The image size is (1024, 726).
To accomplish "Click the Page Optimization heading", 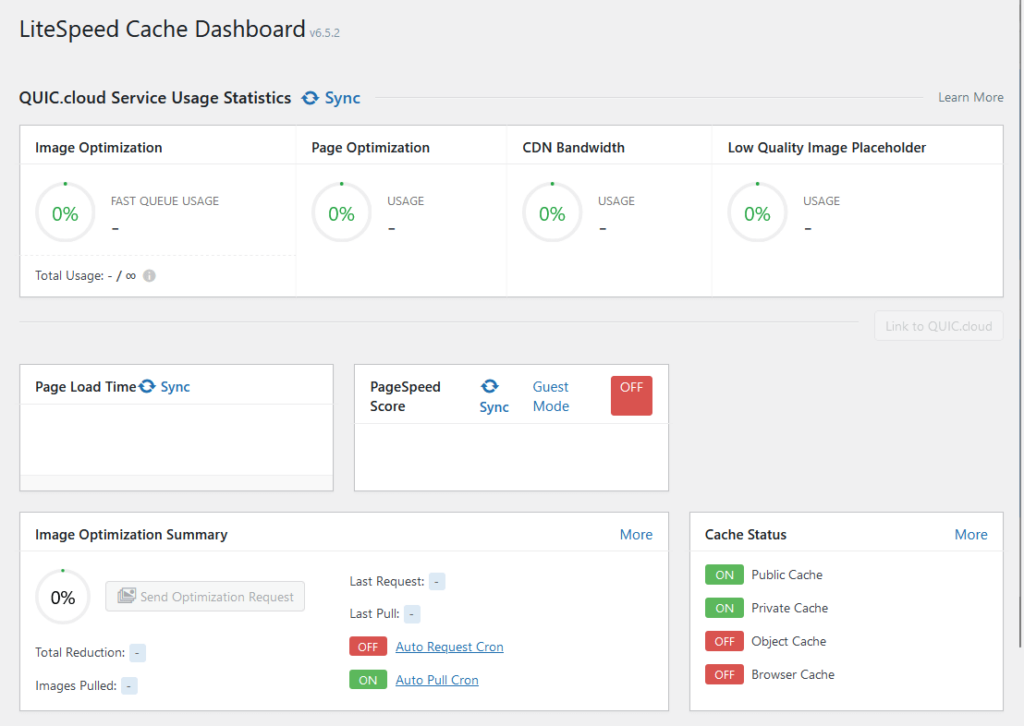I will [370, 148].
